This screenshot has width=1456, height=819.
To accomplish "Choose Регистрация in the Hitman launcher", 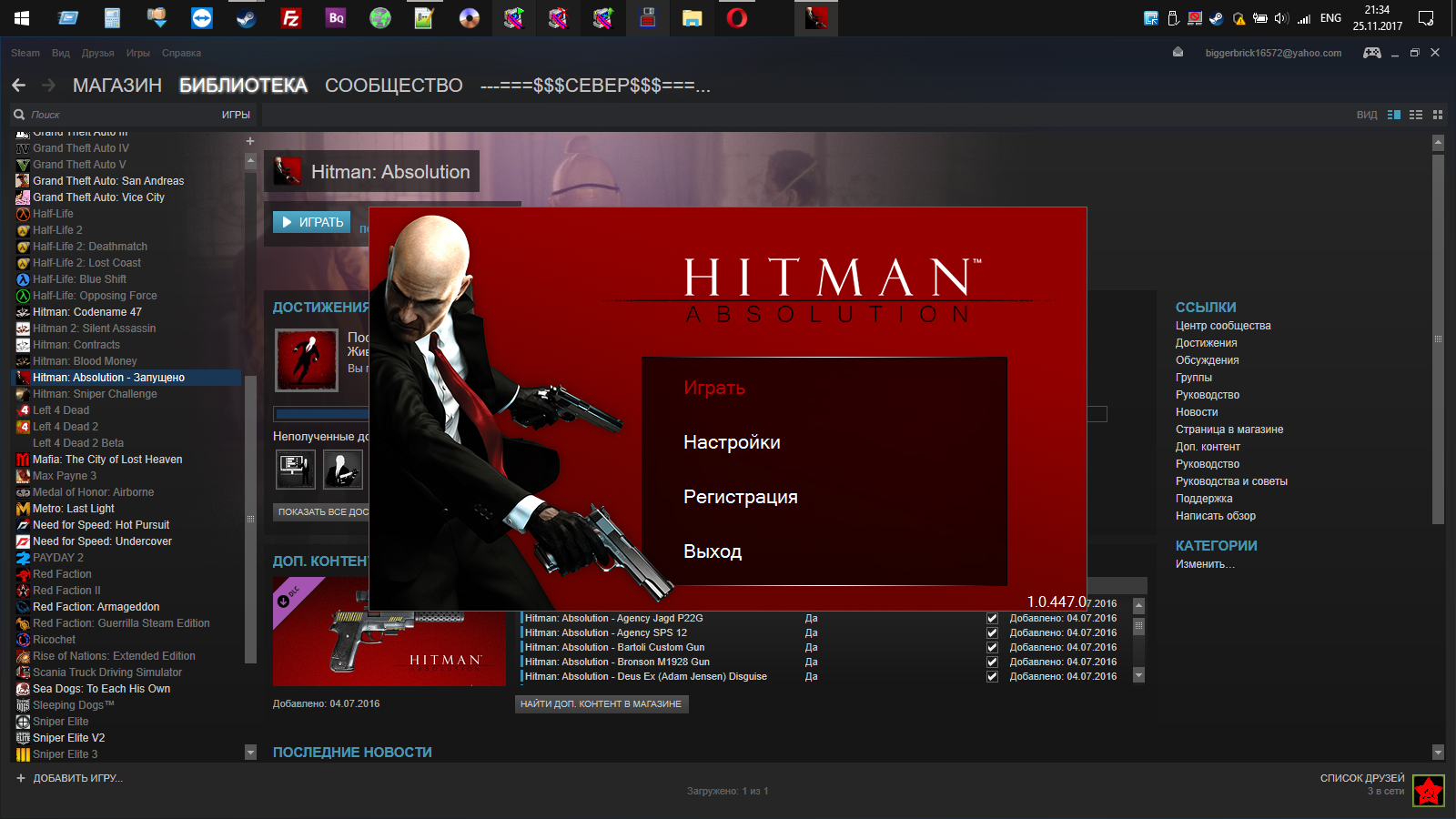I will pos(741,497).
